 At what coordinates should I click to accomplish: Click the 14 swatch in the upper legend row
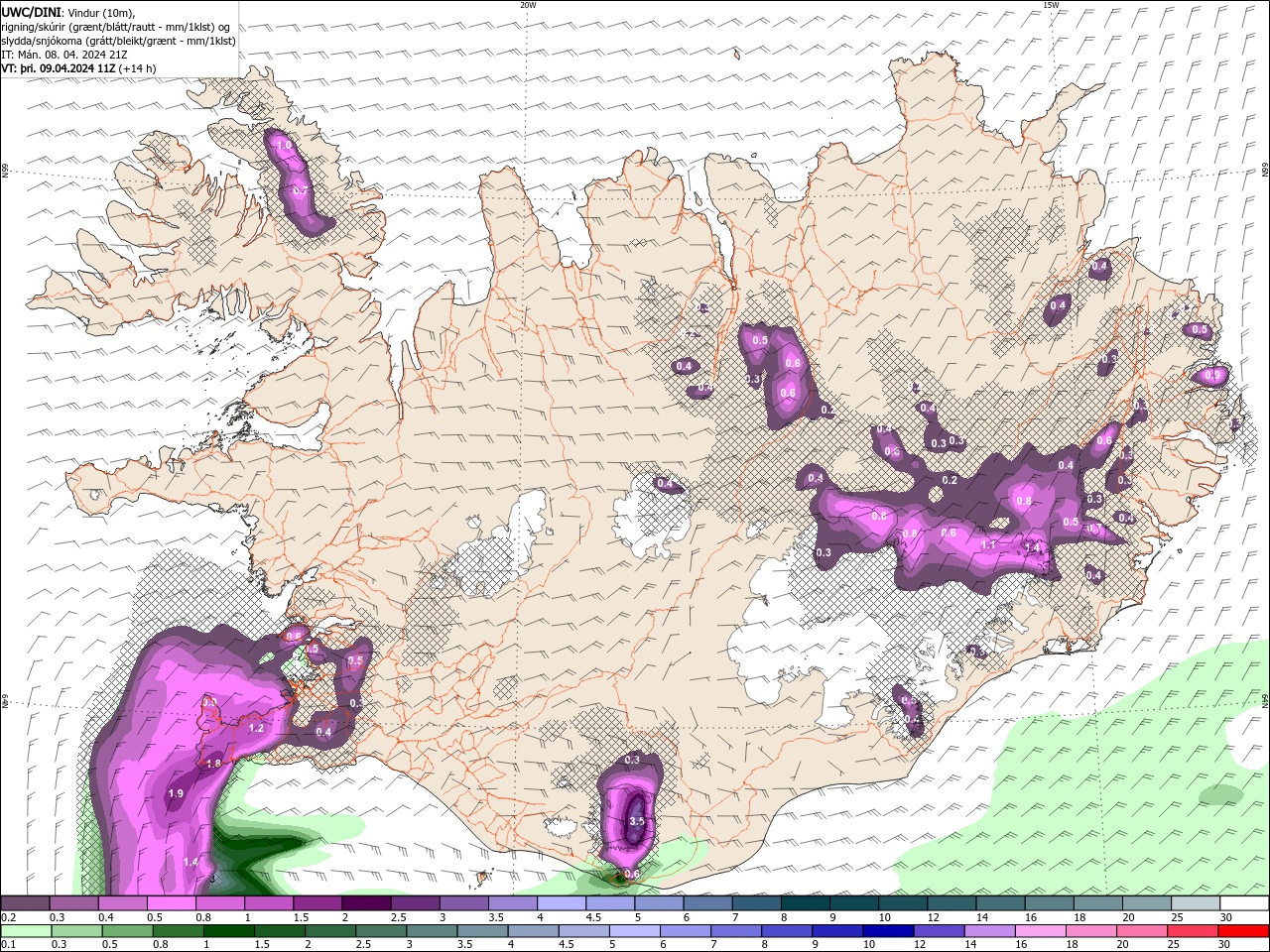[1000, 903]
